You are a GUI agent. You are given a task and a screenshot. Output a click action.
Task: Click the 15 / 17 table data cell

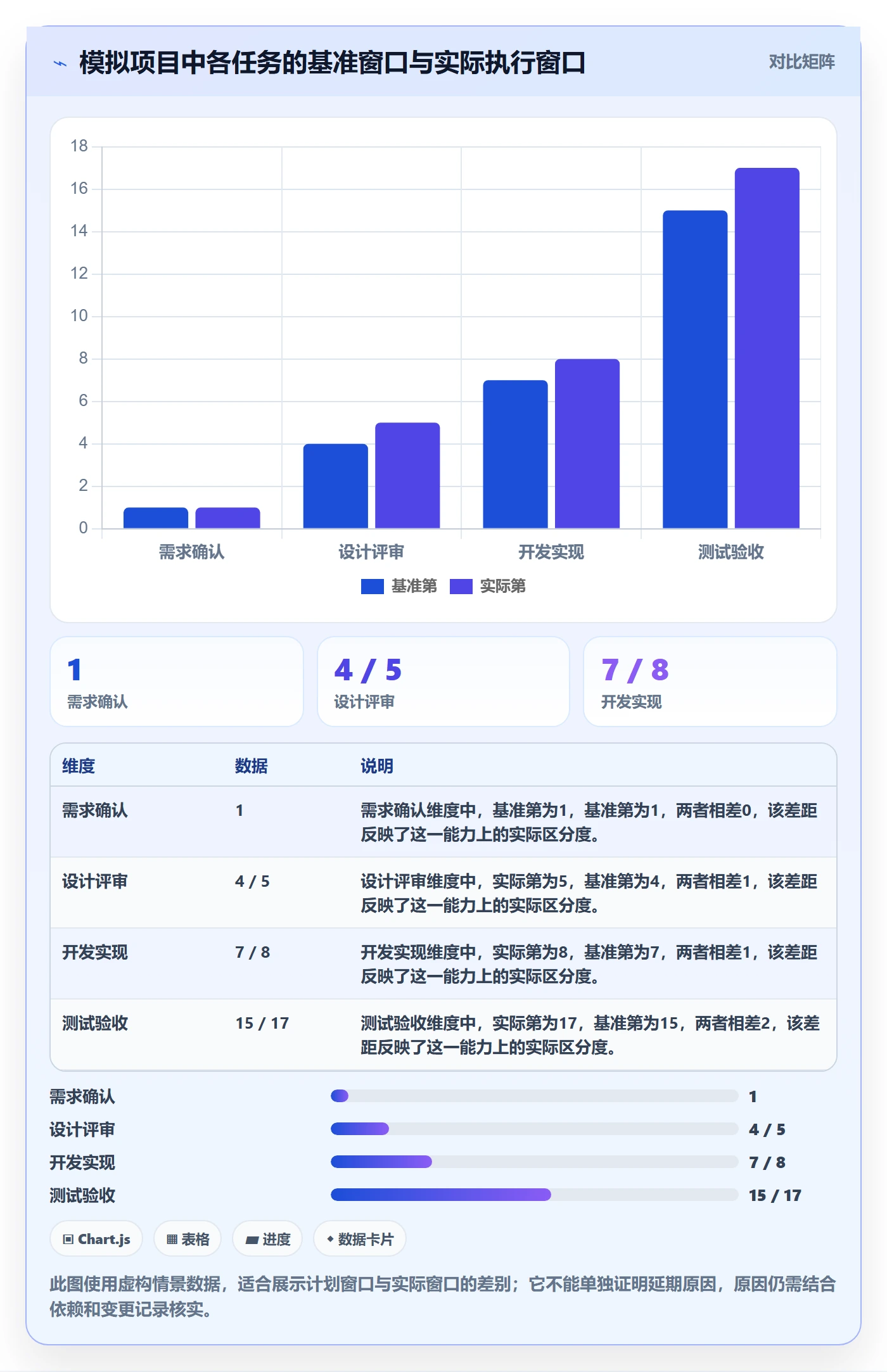coord(262,1023)
